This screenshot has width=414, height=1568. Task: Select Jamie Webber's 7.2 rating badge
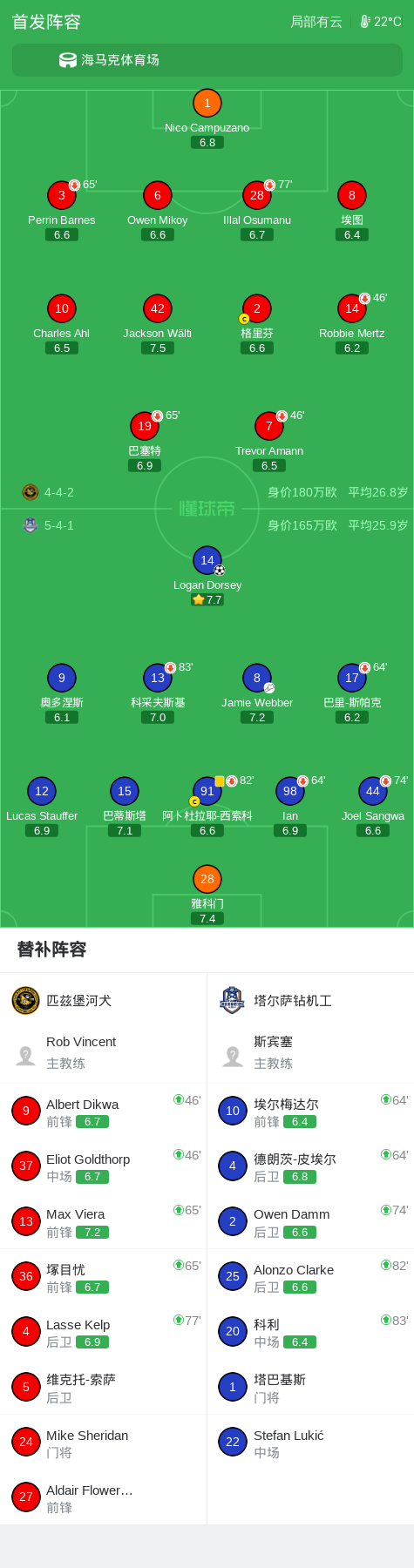(x=256, y=717)
